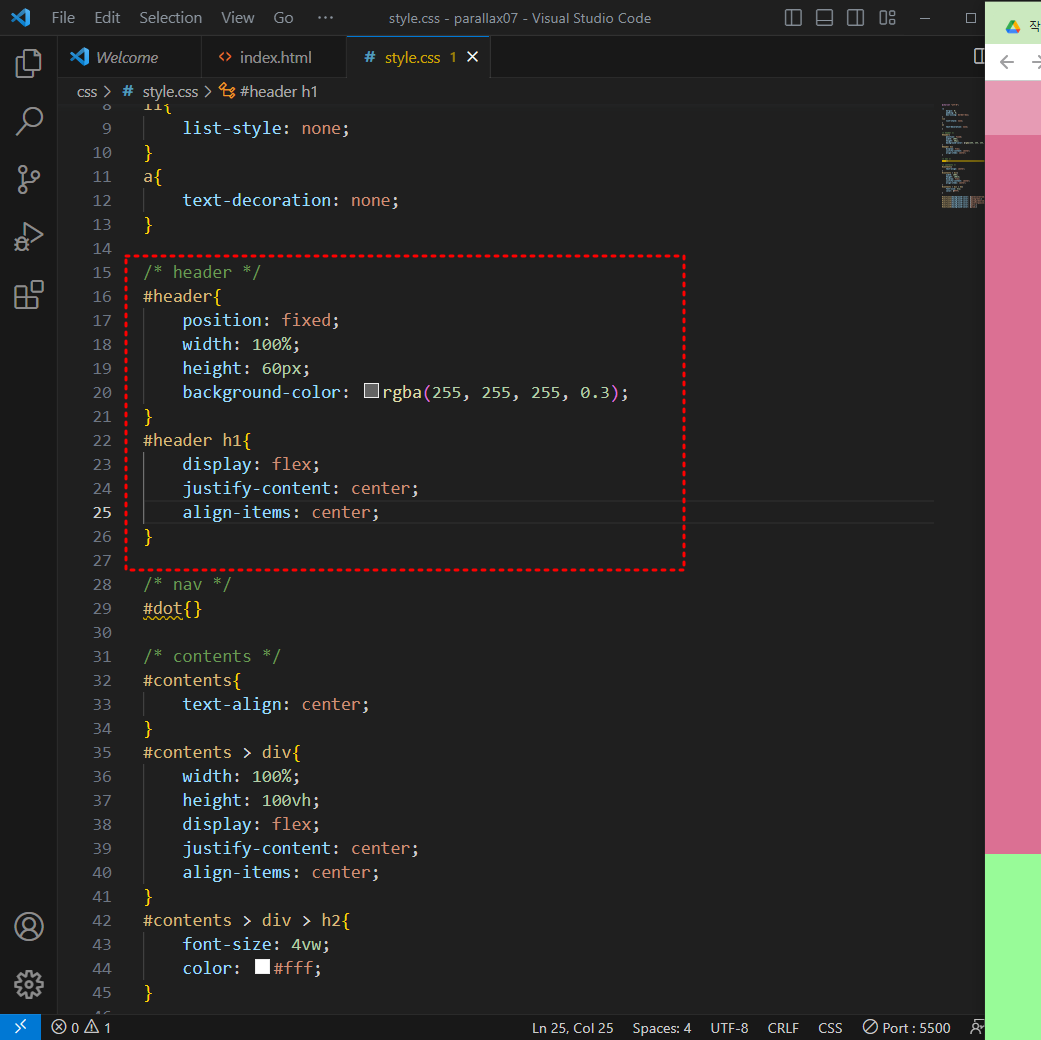Open color picker for rgba swatch on line 20
Viewport: 1041px width, 1040px height.
tap(371, 390)
